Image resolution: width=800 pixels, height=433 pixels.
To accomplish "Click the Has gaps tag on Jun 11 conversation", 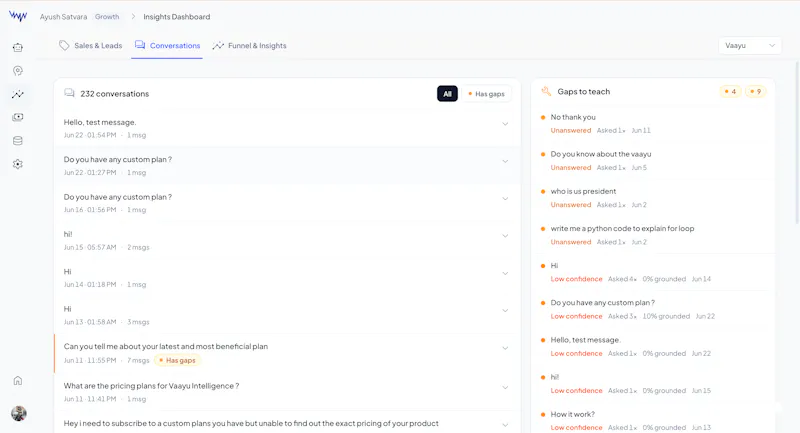I will (178, 360).
